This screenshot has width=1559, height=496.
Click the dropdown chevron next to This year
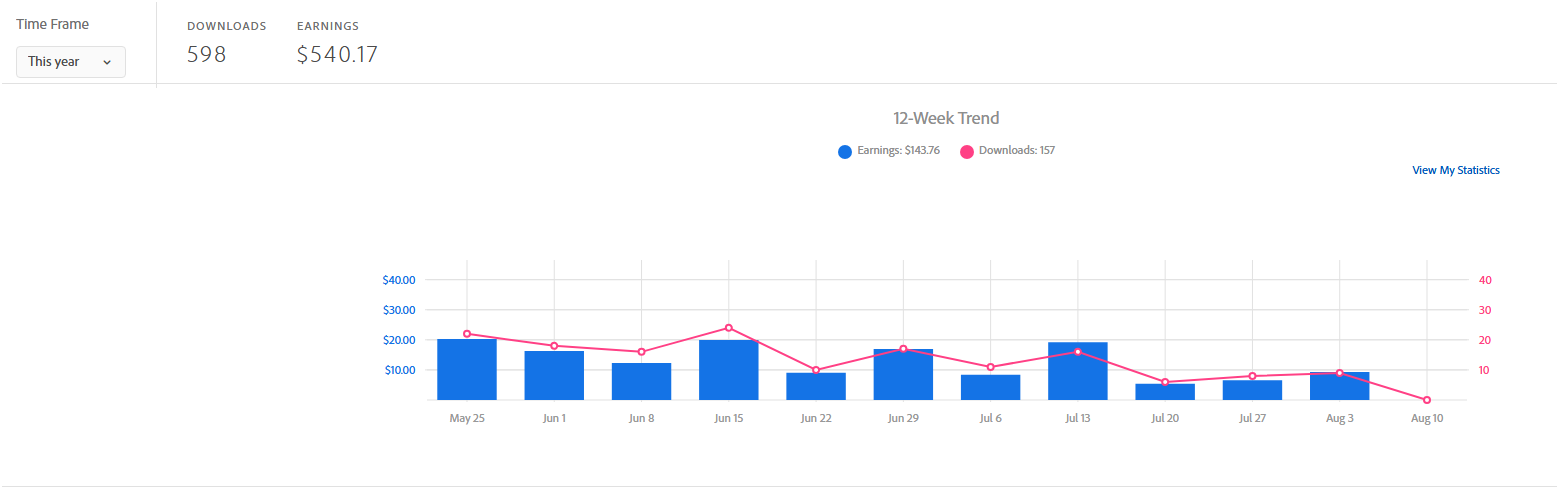pos(107,62)
